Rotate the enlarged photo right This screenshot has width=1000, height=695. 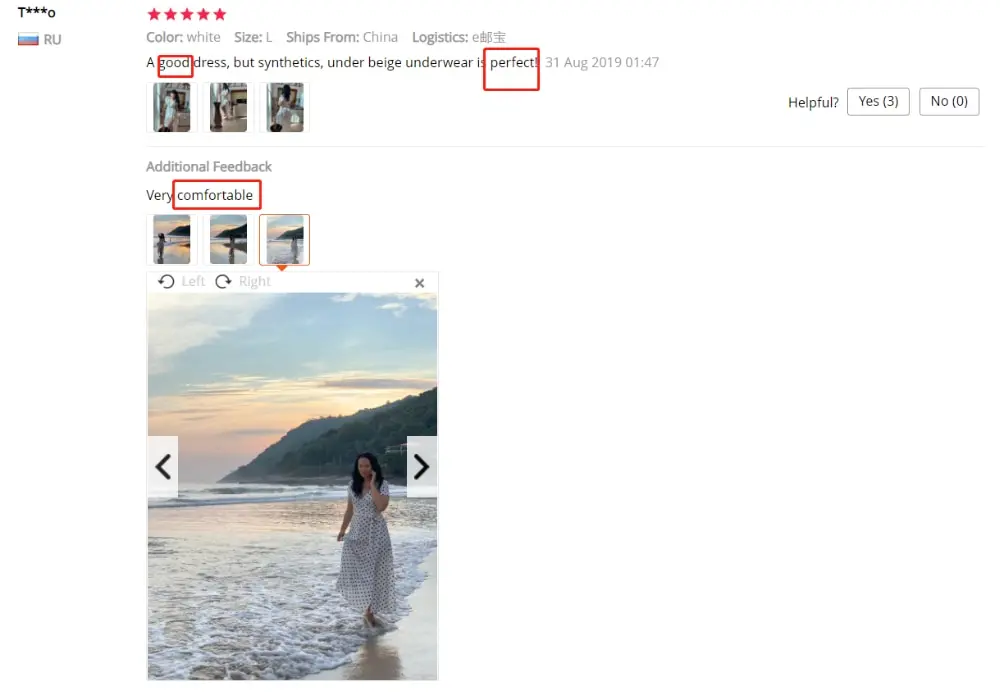(243, 281)
